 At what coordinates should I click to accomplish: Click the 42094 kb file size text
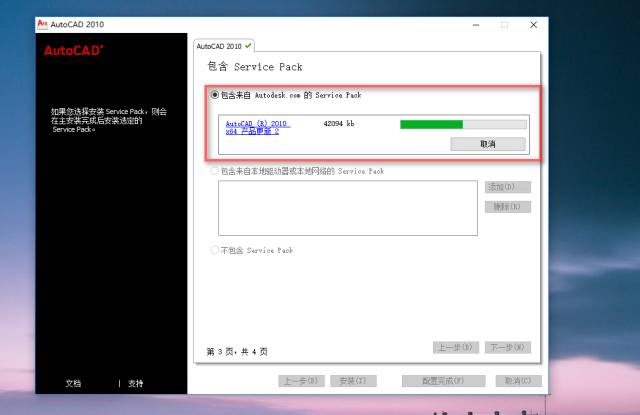point(339,123)
